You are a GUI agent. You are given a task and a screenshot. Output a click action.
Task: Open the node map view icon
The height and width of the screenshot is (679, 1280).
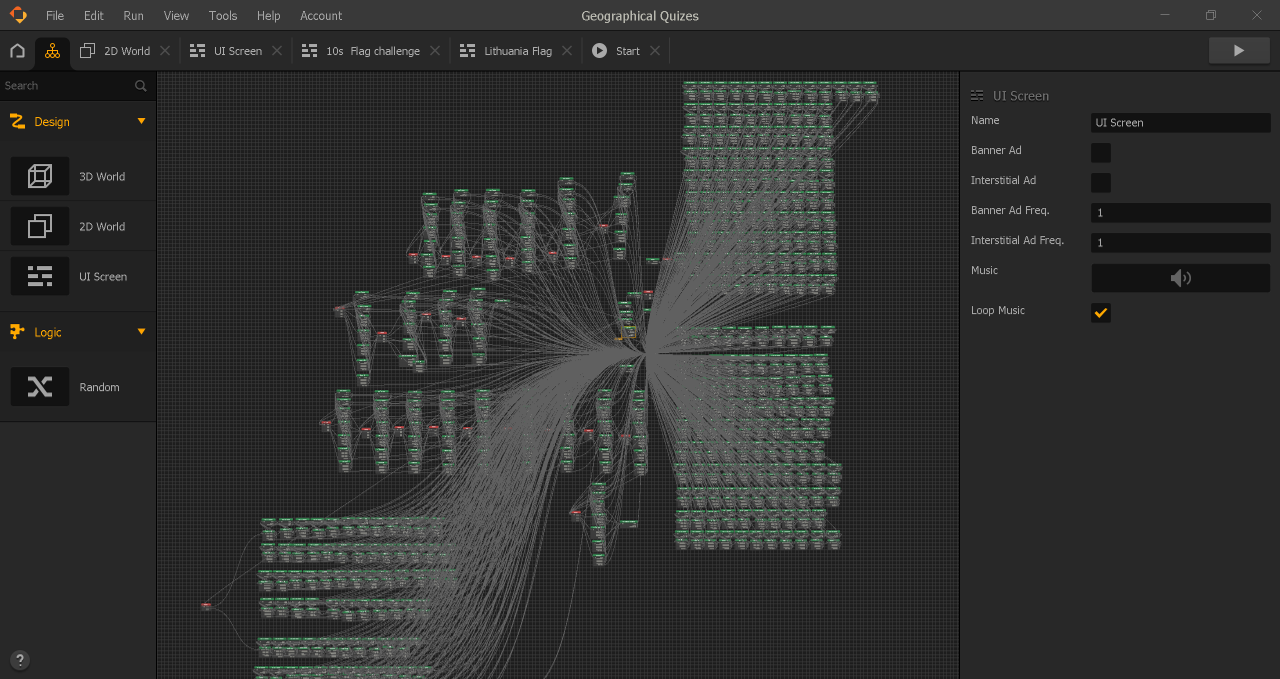[x=52, y=50]
